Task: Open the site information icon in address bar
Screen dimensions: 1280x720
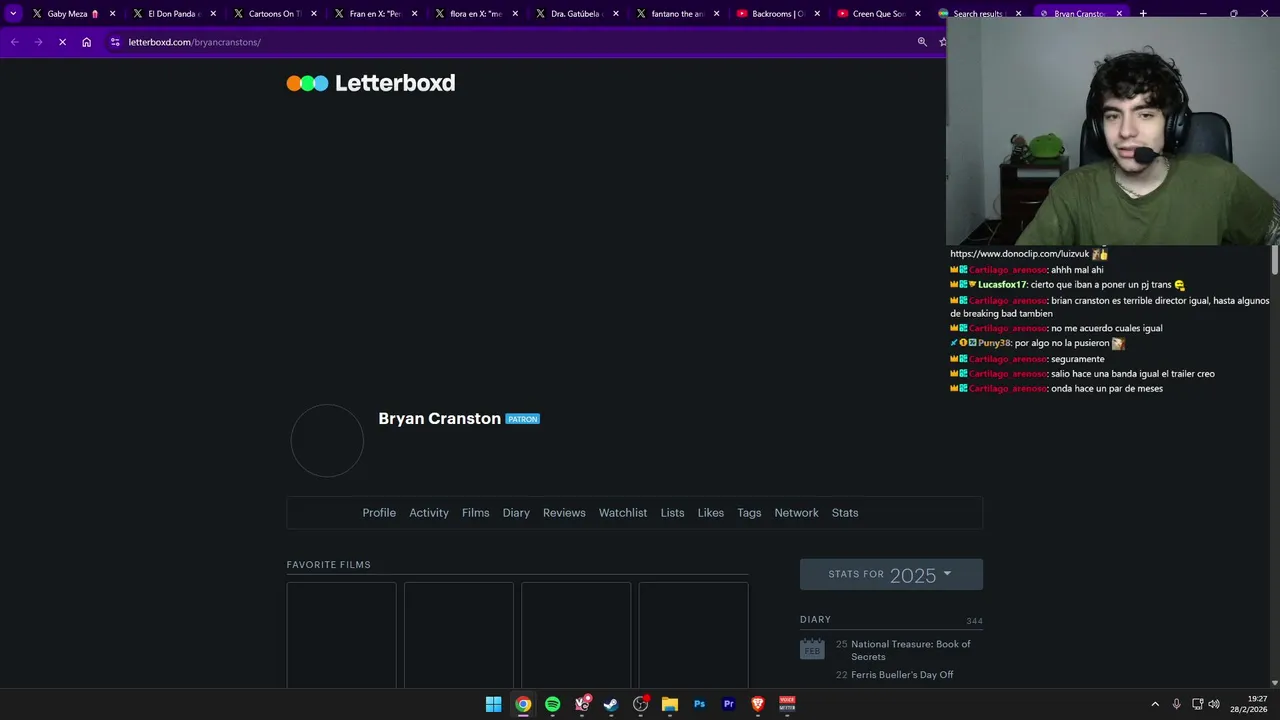Action: pyautogui.click(x=115, y=42)
